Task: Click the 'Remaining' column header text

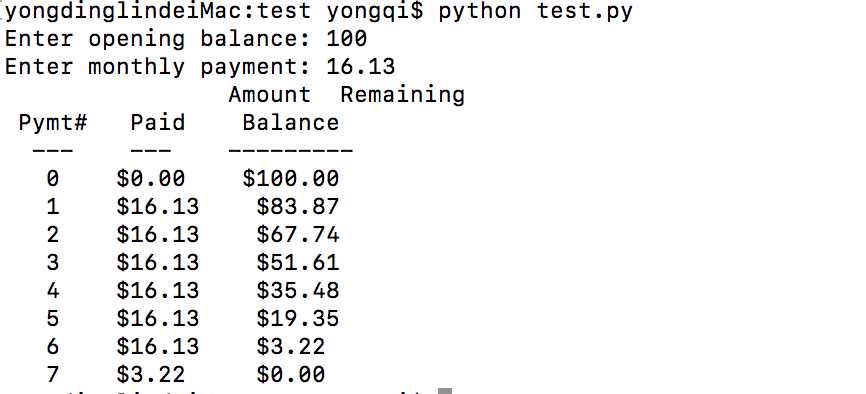Action: pos(402,95)
